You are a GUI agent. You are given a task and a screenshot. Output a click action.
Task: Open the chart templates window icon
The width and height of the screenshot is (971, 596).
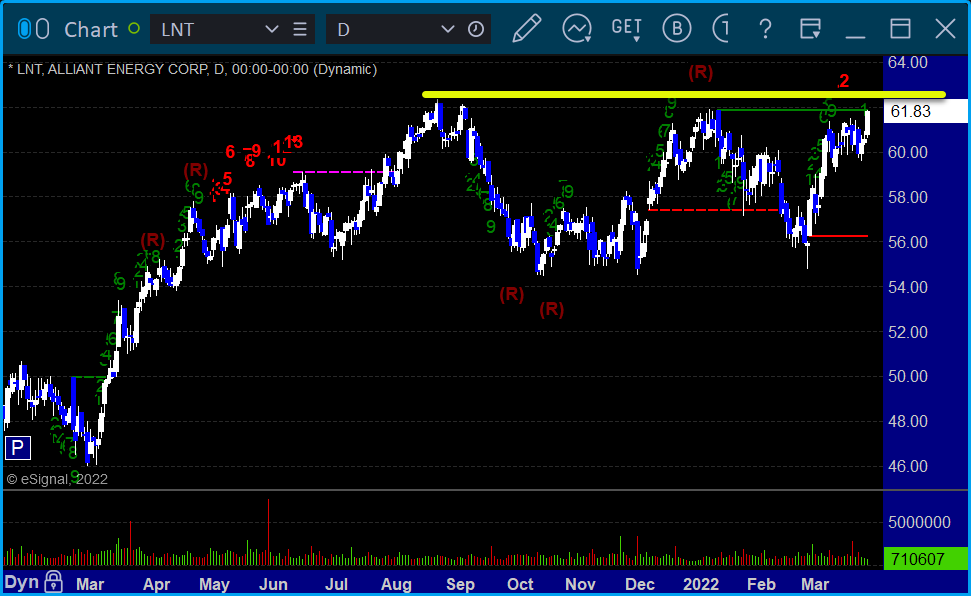click(810, 29)
